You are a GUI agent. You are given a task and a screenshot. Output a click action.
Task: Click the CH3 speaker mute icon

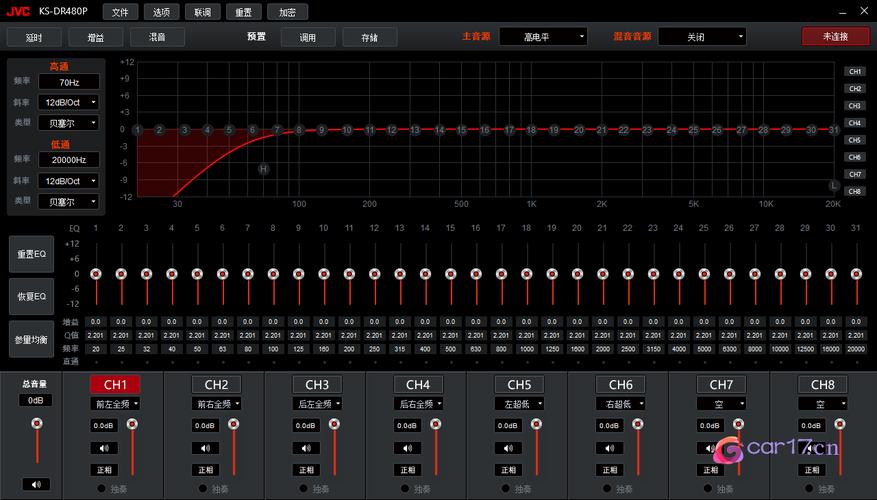coord(306,448)
